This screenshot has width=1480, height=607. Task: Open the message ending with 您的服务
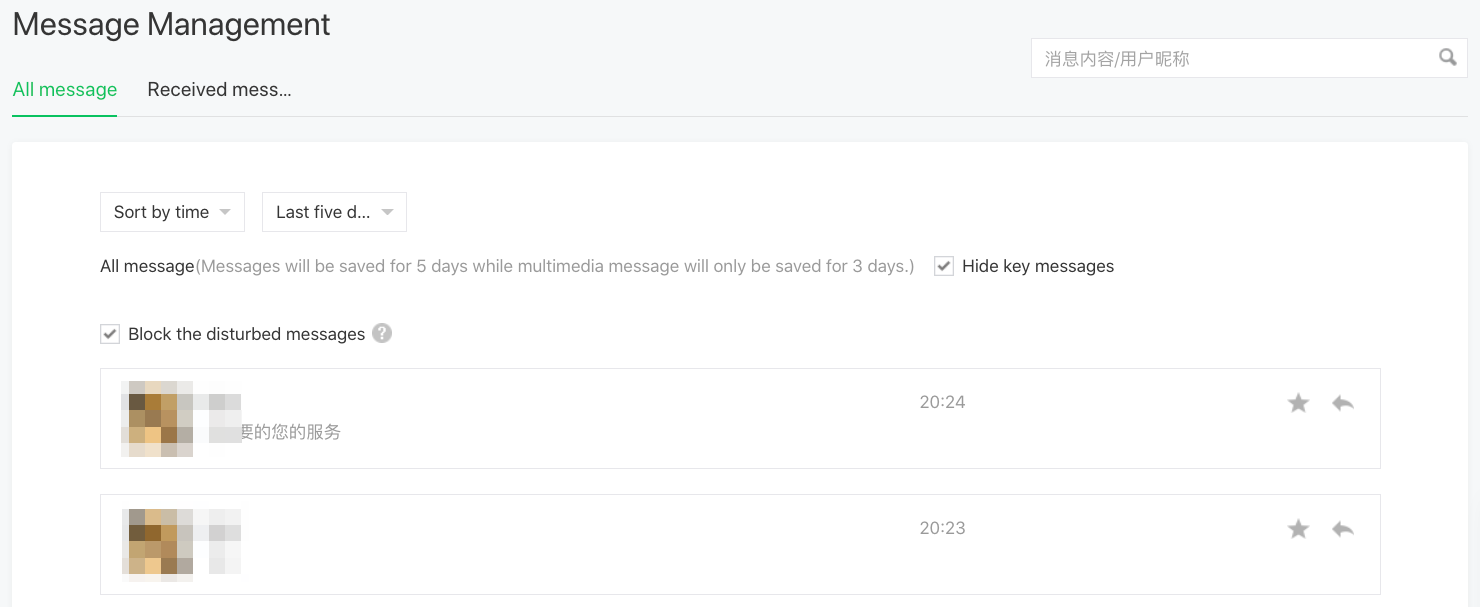pyautogui.click(x=290, y=433)
